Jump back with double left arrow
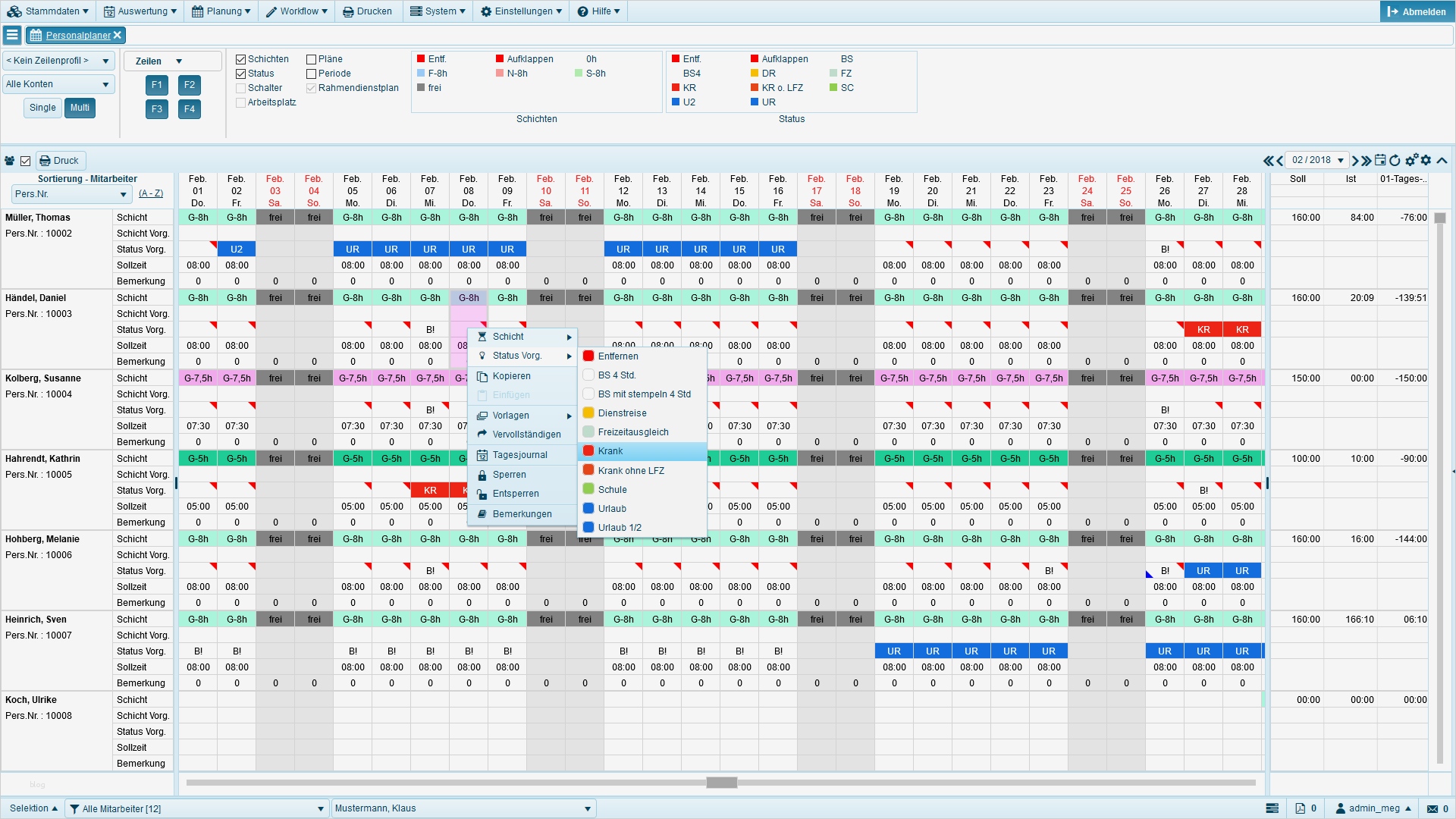 tap(1268, 161)
